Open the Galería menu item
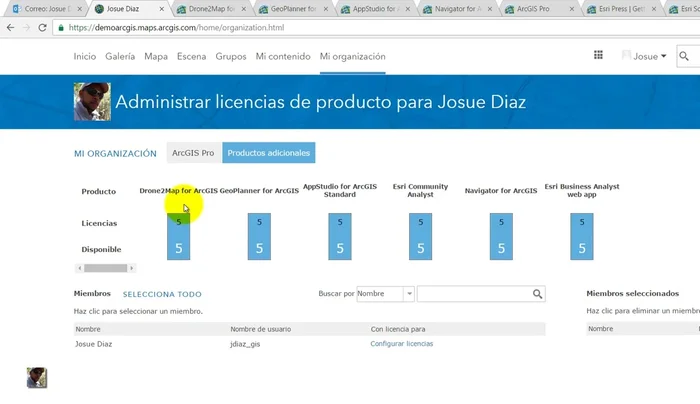Screen dimensions: 700x404 (x=120, y=57)
